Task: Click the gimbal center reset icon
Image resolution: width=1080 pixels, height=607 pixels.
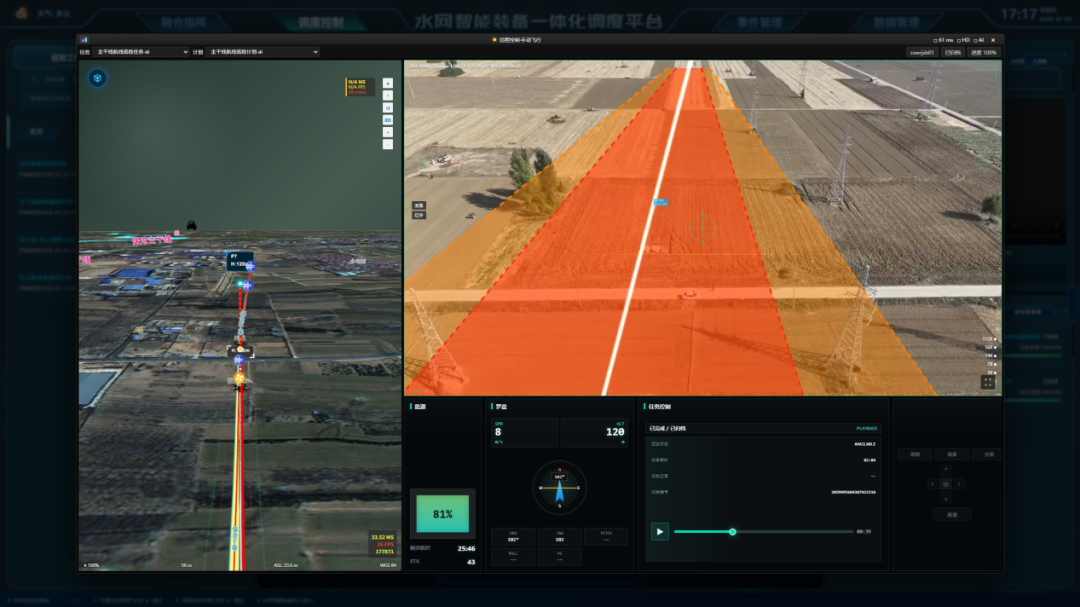Action: 946,484
